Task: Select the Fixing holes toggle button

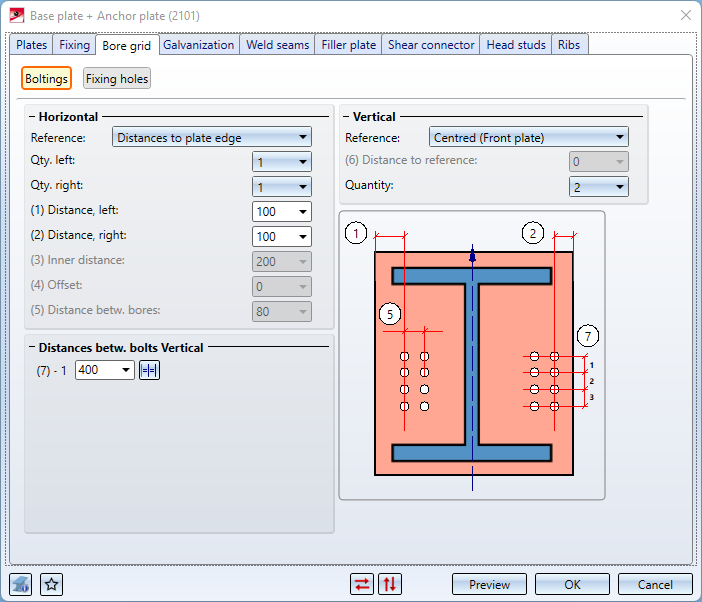Action: [x=117, y=79]
